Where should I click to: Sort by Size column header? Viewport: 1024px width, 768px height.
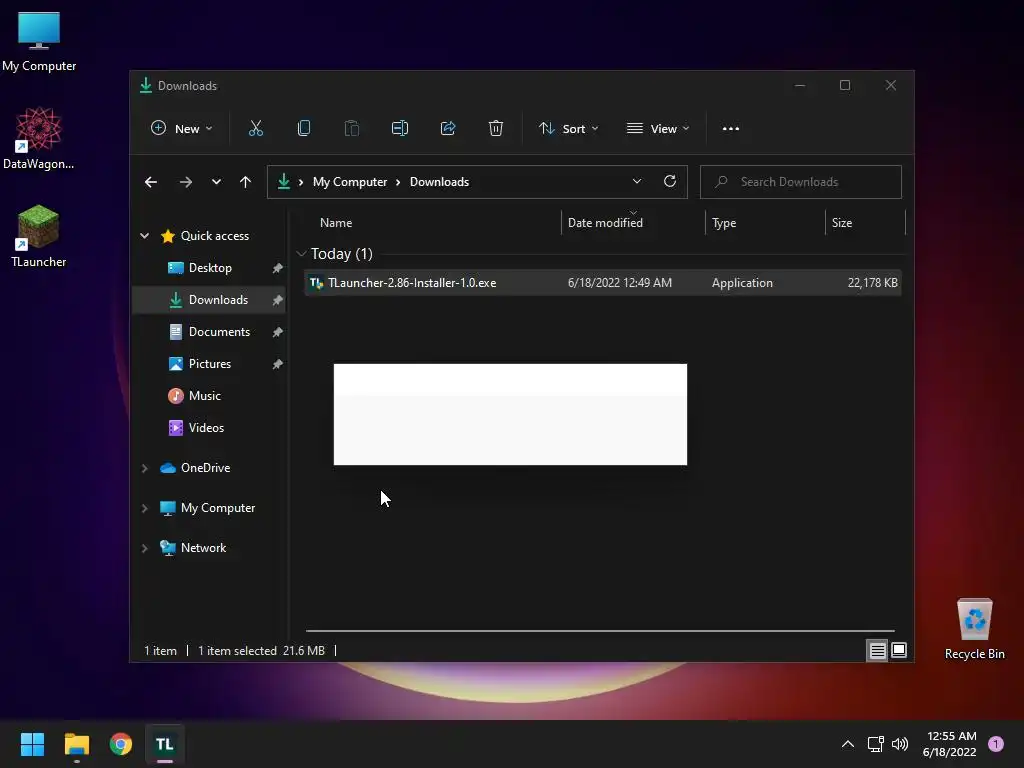(865, 223)
